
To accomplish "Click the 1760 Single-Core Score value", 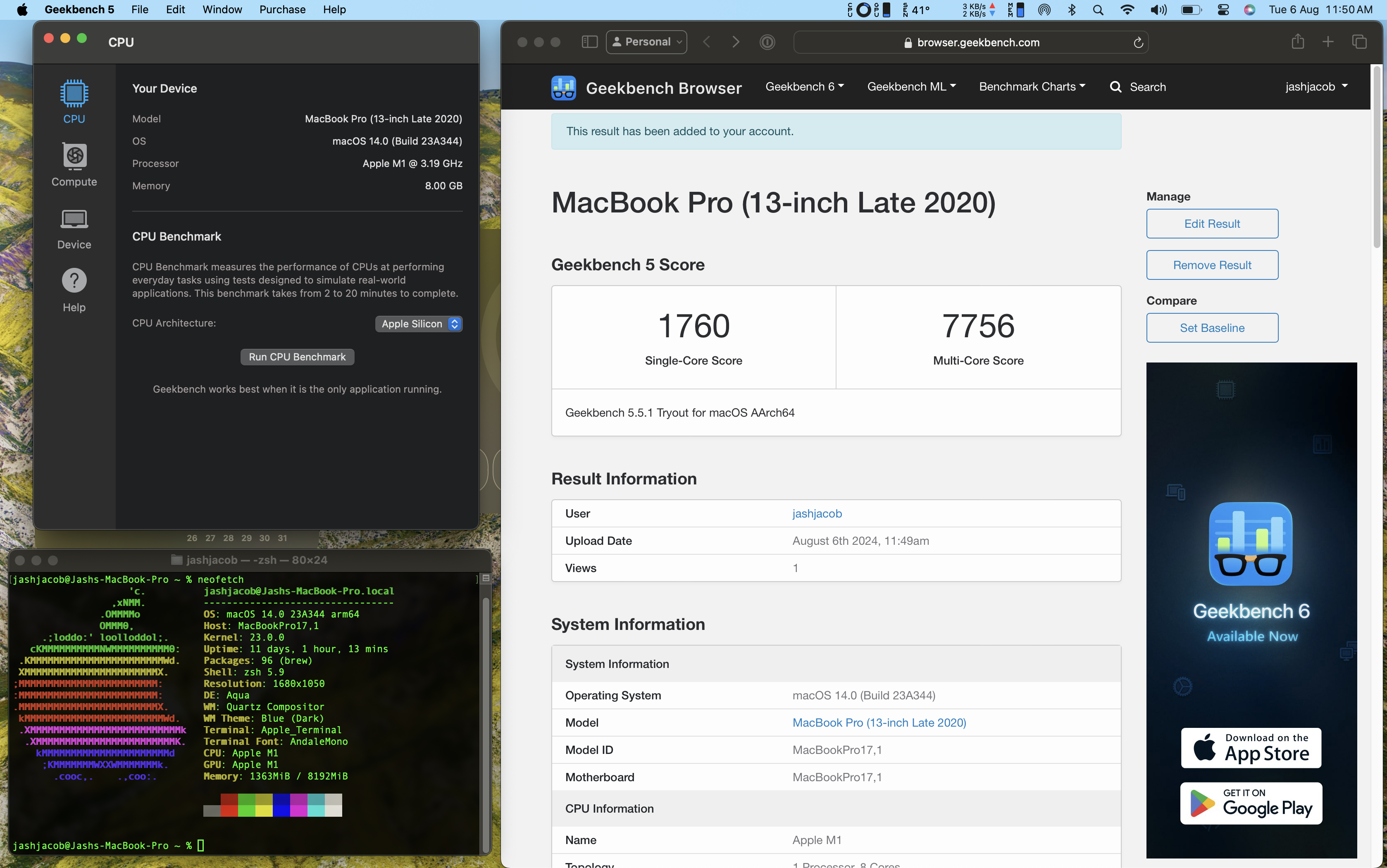I will point(693,326).
